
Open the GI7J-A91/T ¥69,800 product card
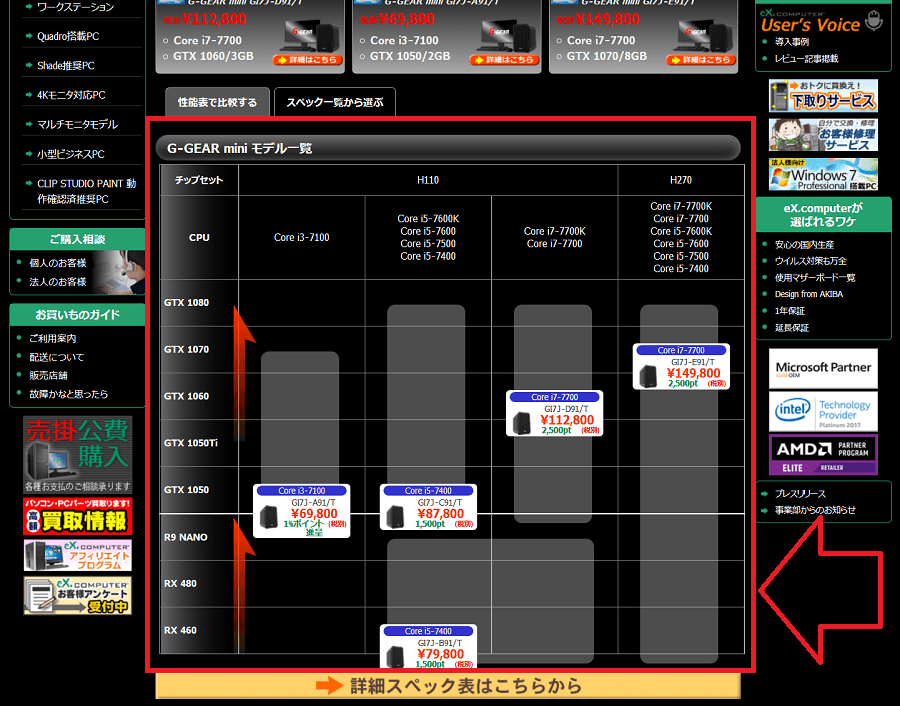301,511
